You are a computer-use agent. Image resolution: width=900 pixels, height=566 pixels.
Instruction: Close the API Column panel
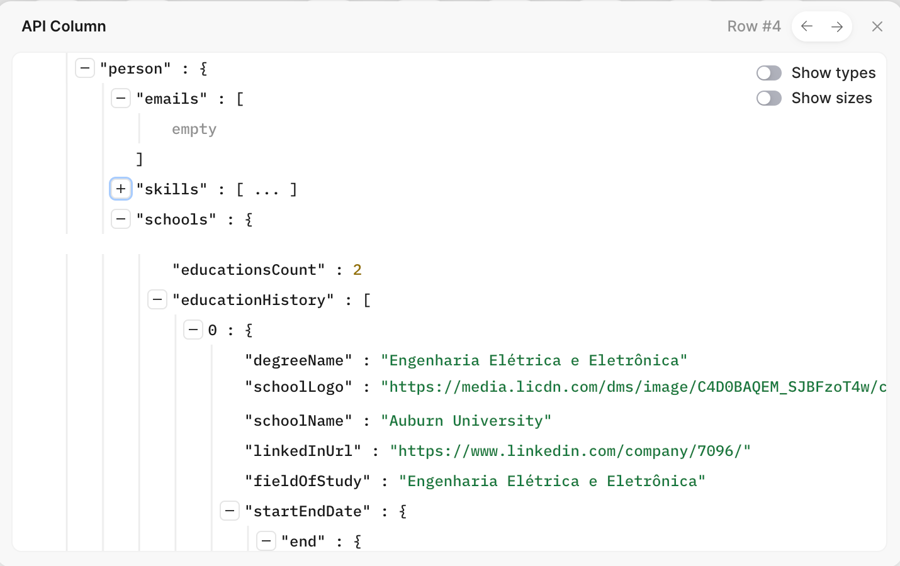(x=877, y=27)
